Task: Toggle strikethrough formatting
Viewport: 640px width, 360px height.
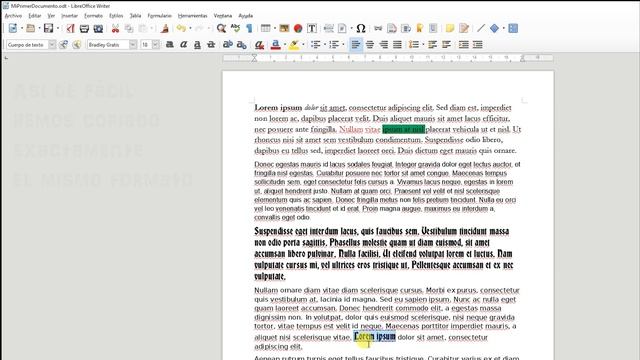Action: (x=211, y=44)
